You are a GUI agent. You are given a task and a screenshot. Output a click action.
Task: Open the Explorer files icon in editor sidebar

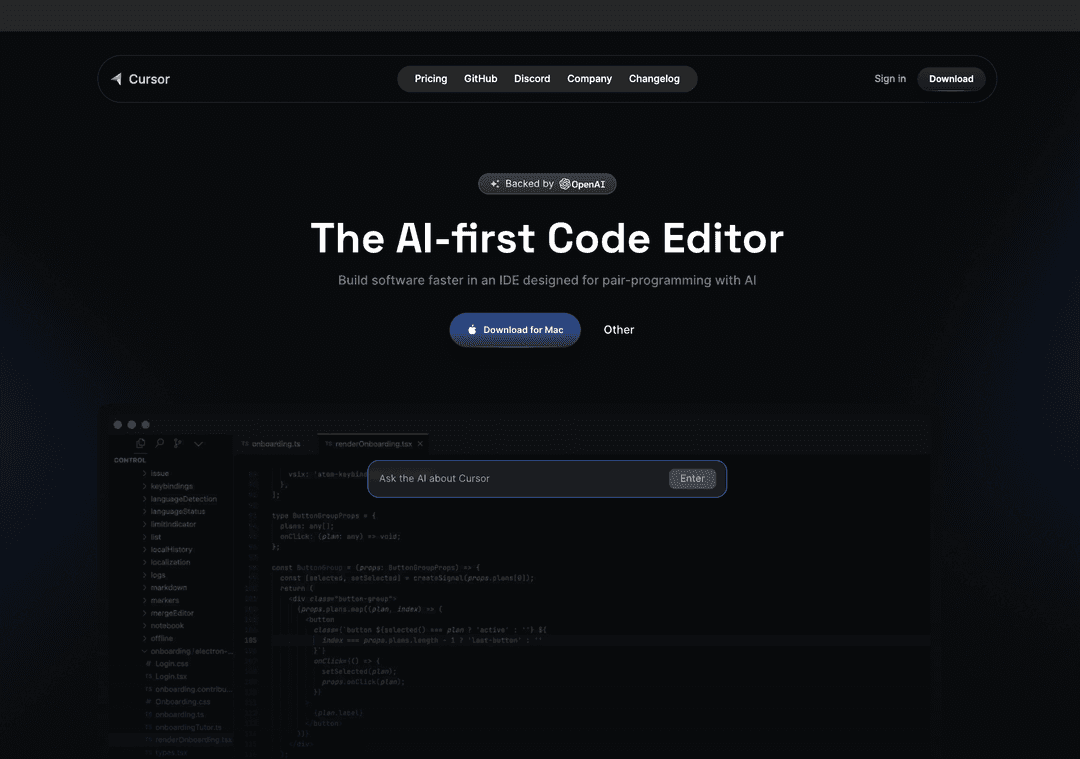(x=140, y=443)
